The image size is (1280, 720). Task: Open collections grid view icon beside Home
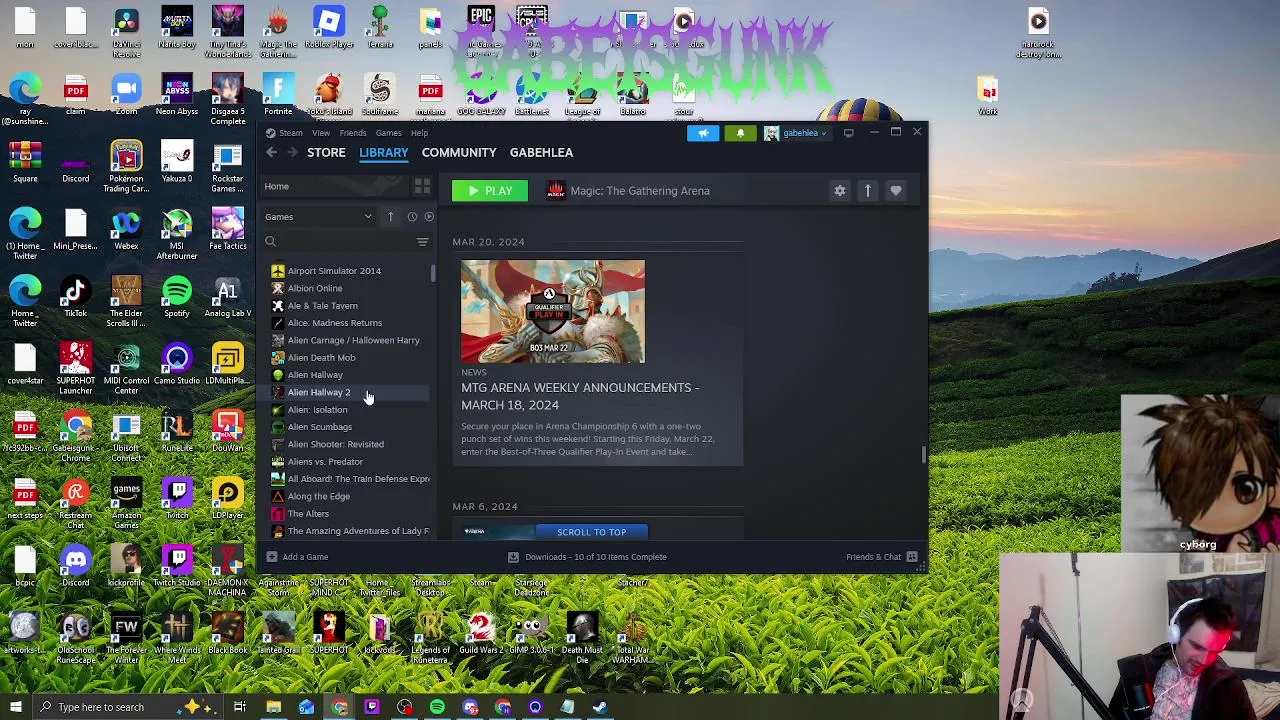point(422,187)
